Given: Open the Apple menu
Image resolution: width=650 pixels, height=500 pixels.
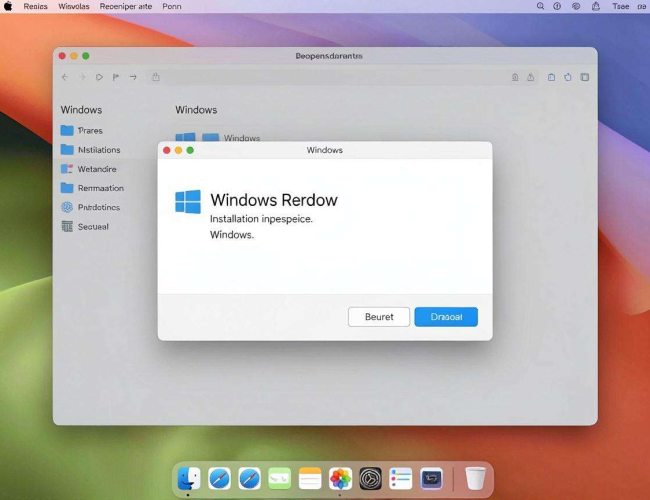Looking at the screenshot, I should (8, 6).
